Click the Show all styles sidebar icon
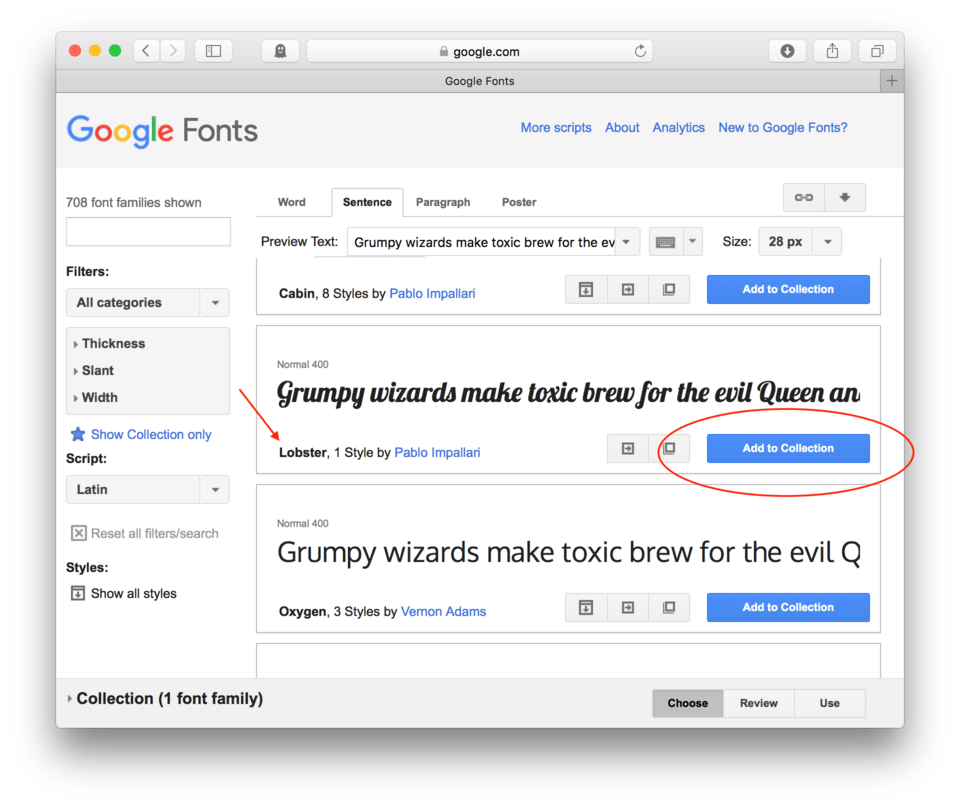960x808 pixels. [x=78, y=593]
